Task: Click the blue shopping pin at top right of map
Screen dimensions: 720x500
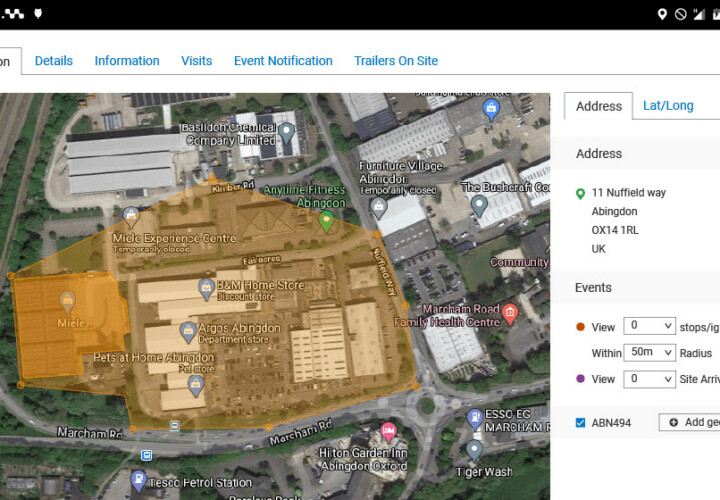Action: pos(491,110)
